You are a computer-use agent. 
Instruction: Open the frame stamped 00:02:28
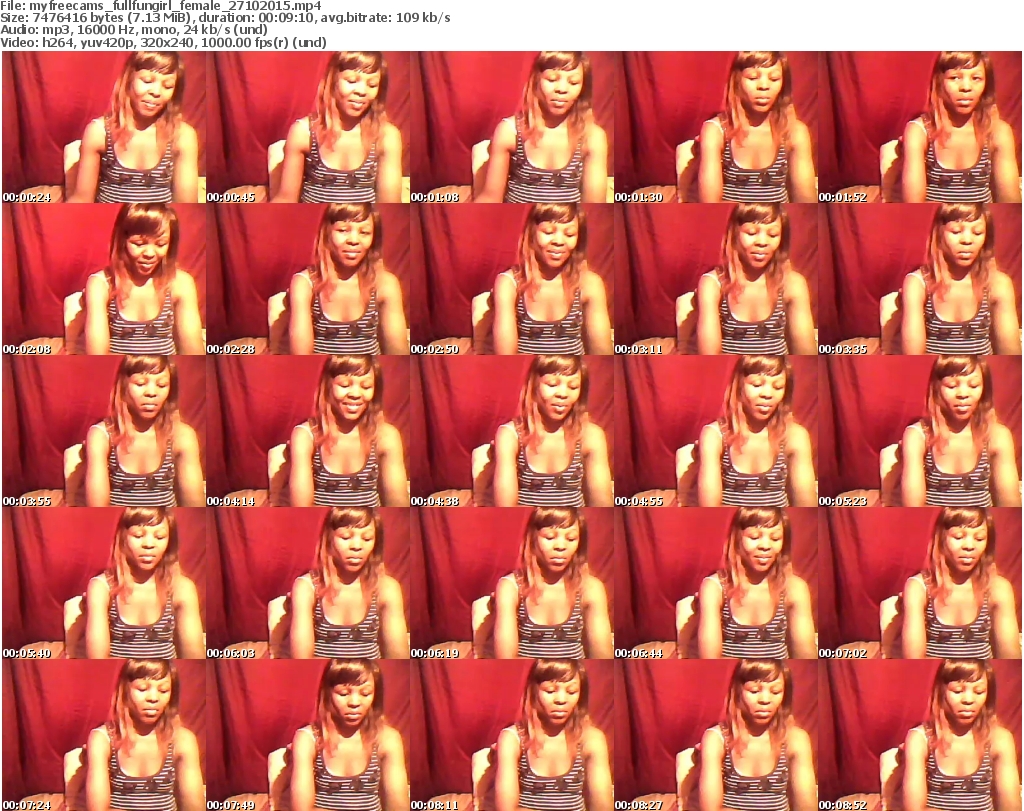[x=308, y=279]
